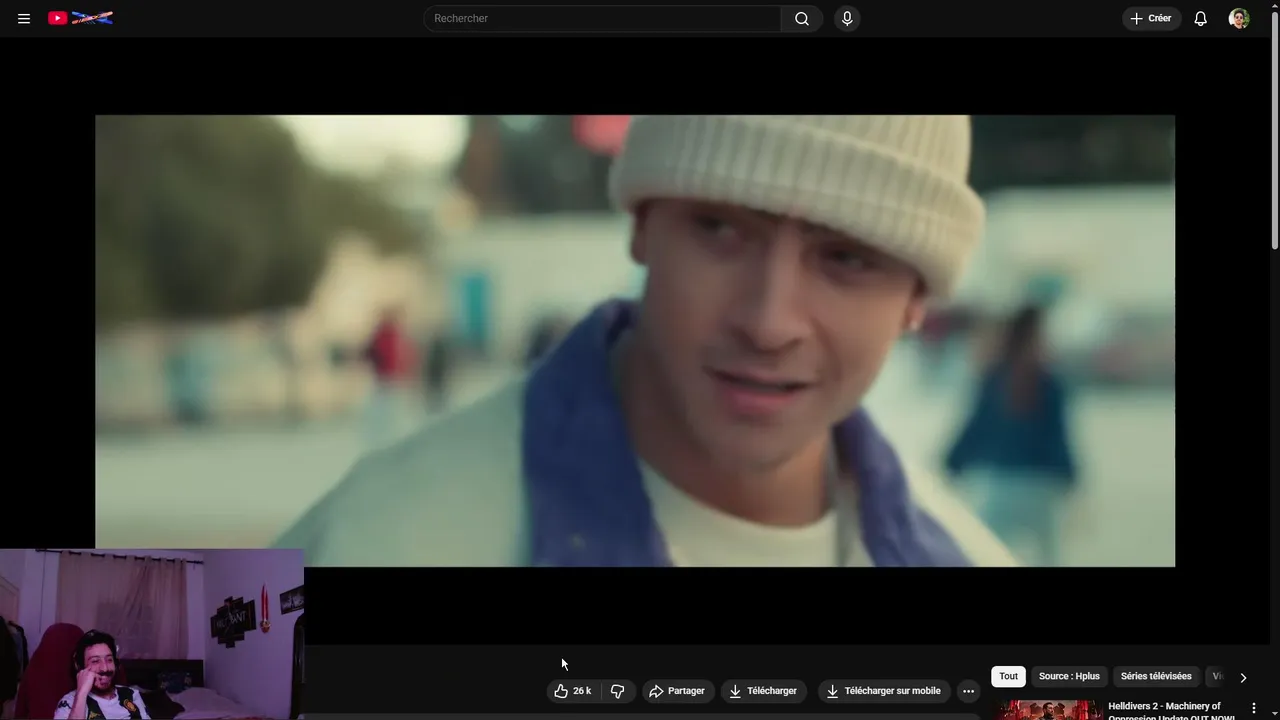Click the Télécharger button
1280x720 pixels.
pos(763,691)
